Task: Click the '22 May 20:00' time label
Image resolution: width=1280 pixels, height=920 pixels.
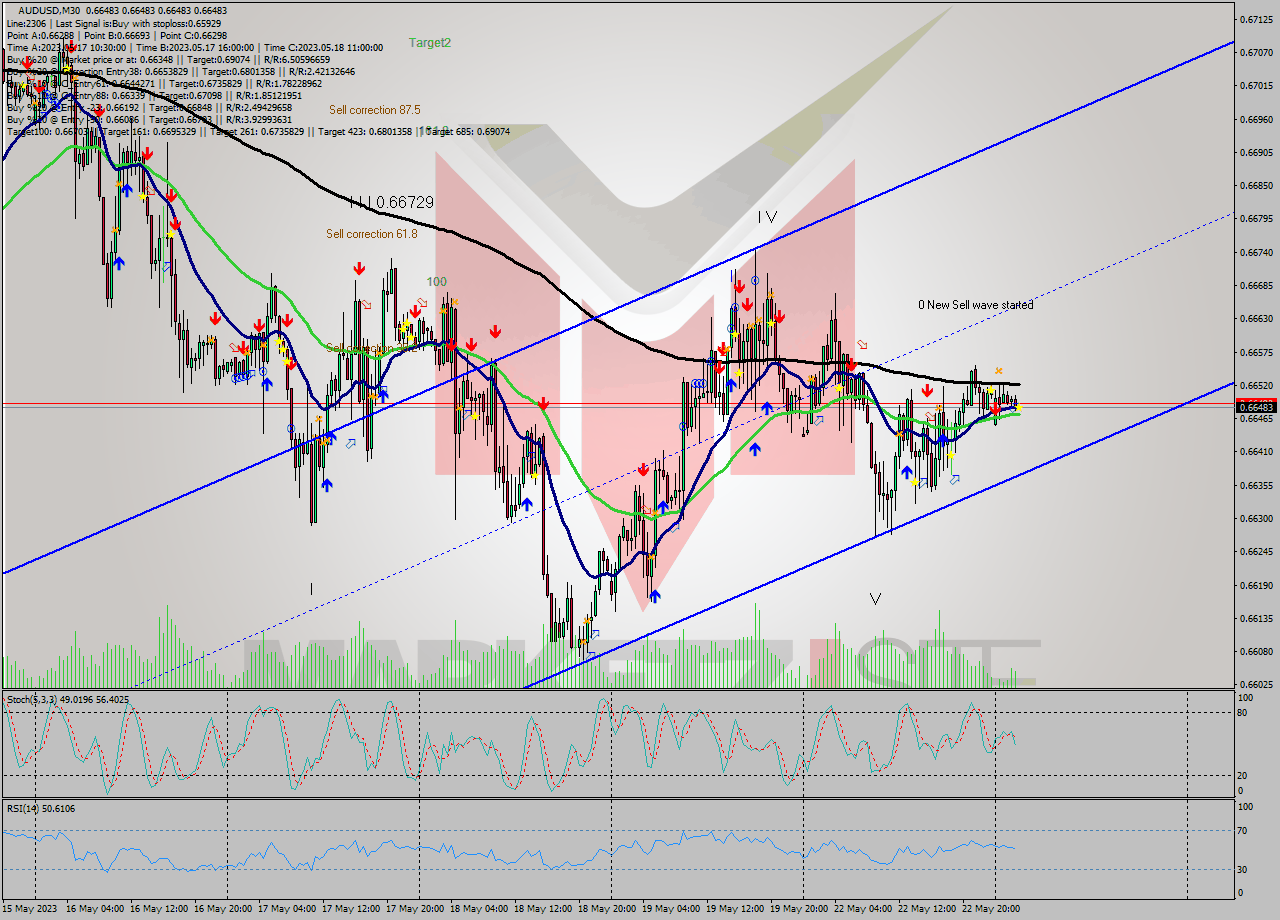Action: pyautogui.click(x=991, y=909)
